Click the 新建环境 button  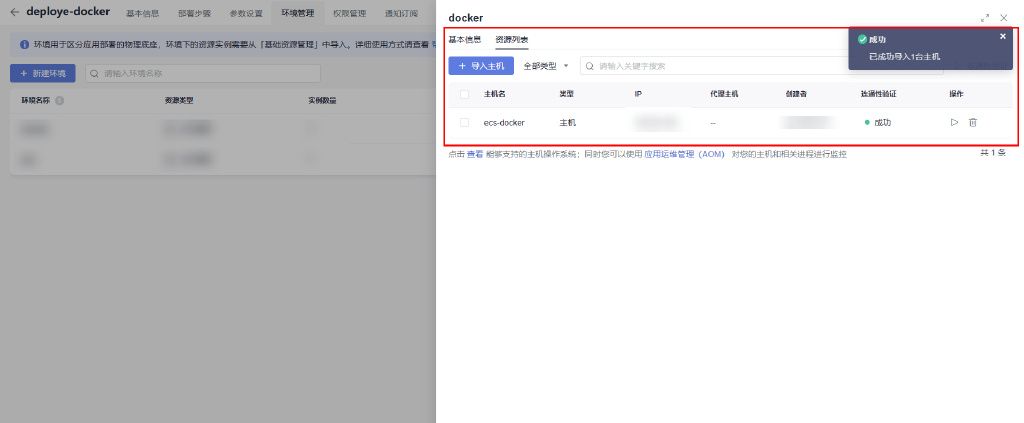click(42, 74)
